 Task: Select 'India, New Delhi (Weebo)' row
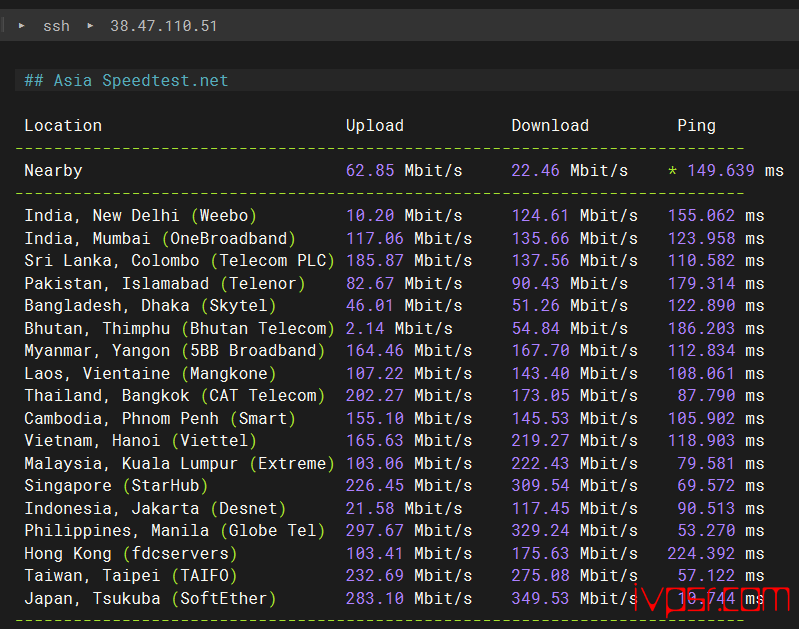click(x=394, y=216)
